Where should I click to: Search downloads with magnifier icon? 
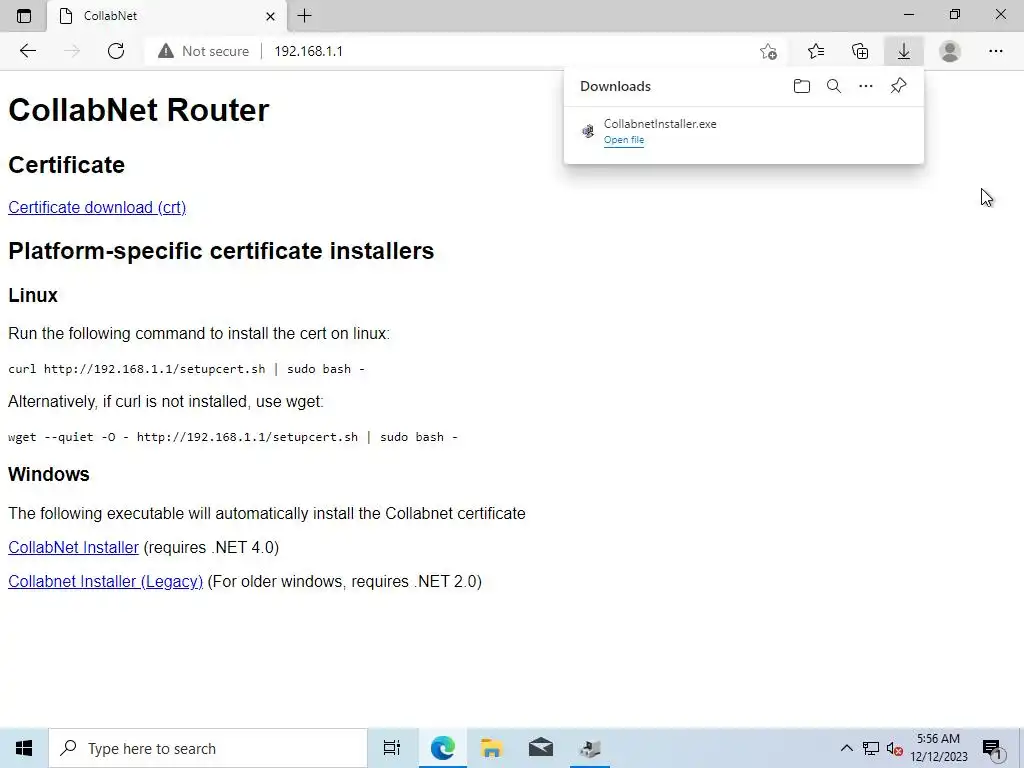(x=834, y=86)
